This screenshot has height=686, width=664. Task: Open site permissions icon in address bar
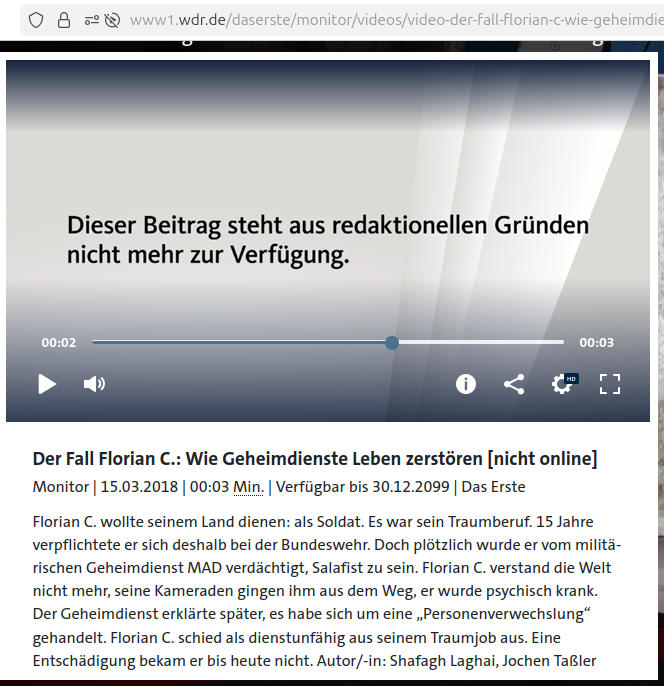[91, 20]
